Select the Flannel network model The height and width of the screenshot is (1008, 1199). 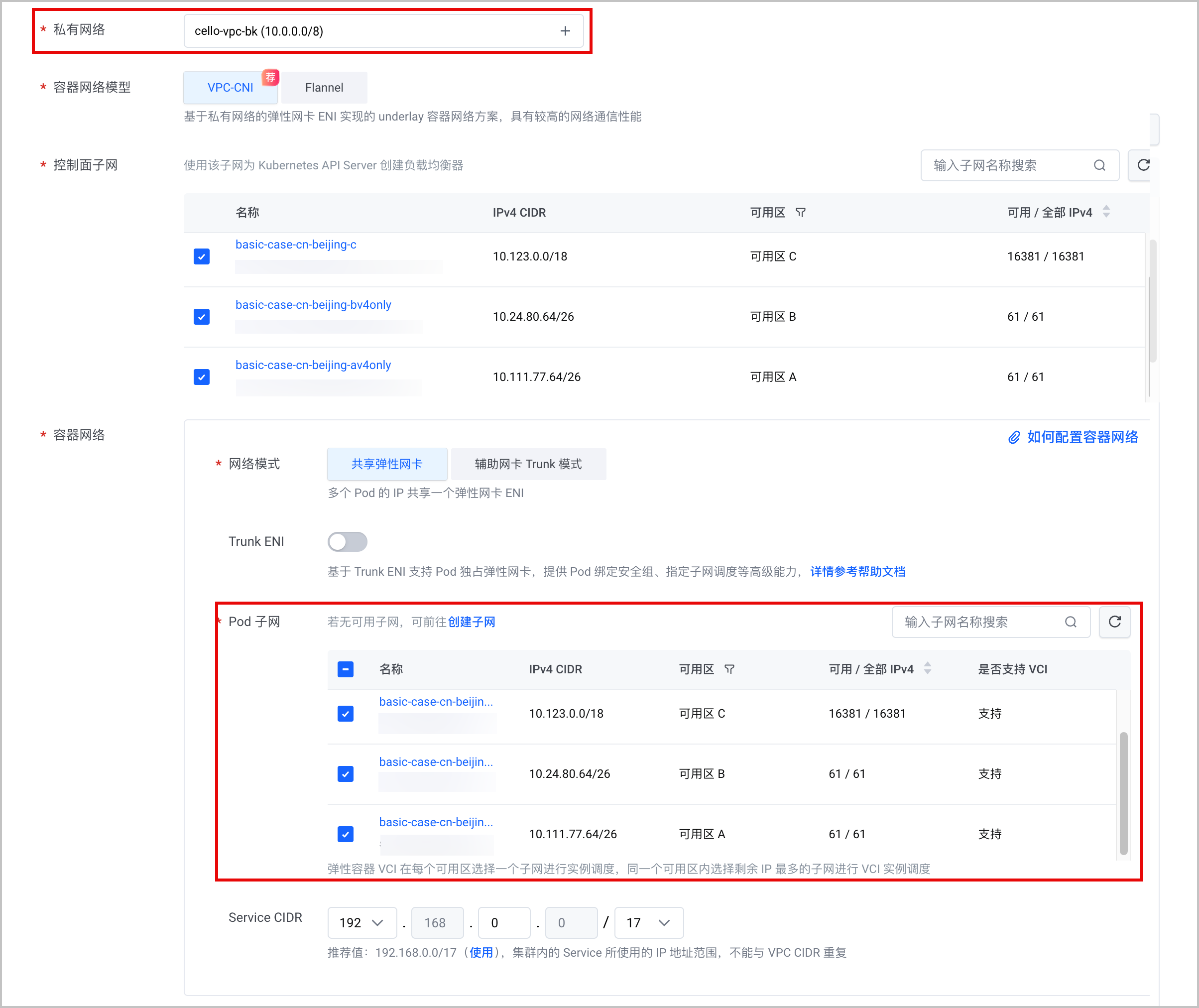tap(324, 88)
